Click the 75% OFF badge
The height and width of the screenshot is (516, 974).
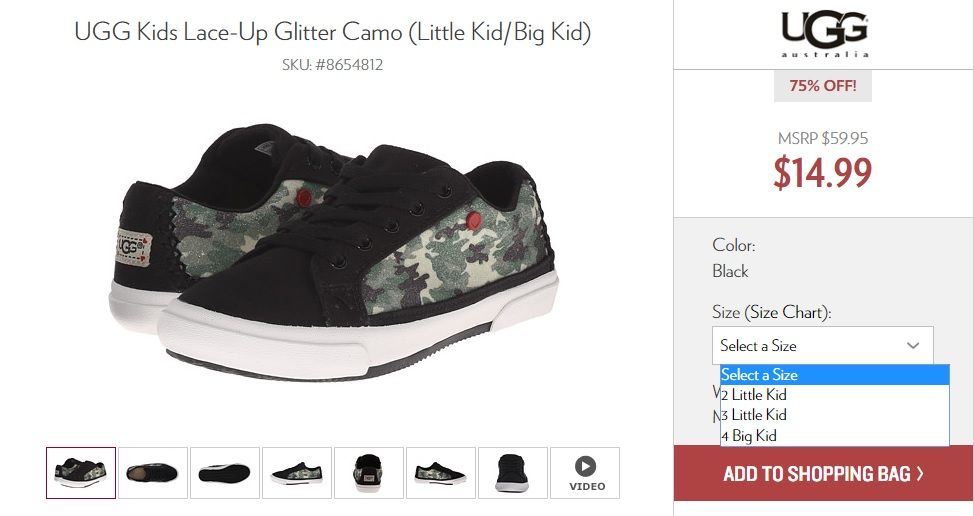pyautogui.click(x=823, y=86)
